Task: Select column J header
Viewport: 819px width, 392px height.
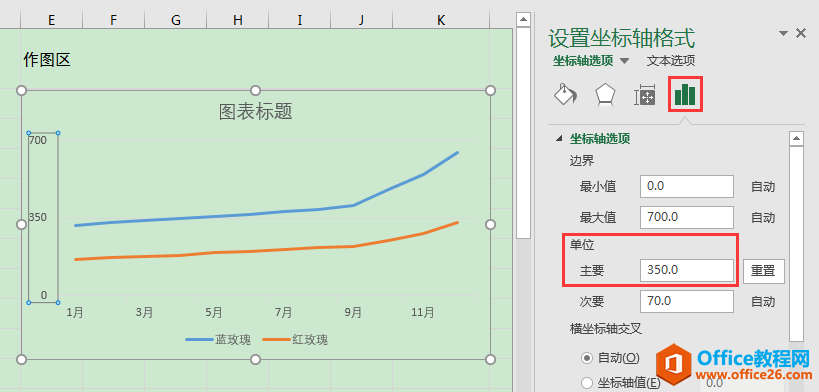Action: (x=361, y=20)
